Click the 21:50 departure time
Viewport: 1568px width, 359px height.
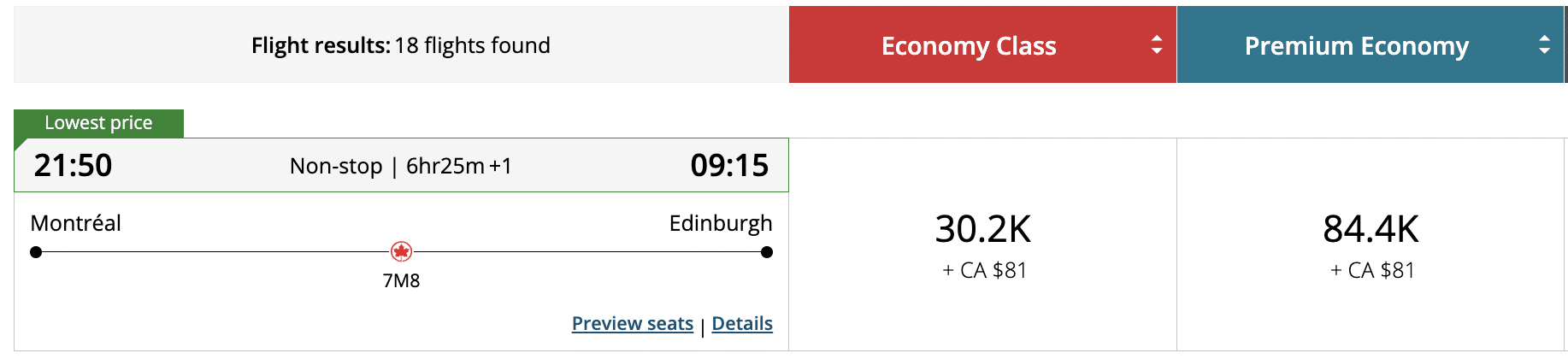point(73,165)
